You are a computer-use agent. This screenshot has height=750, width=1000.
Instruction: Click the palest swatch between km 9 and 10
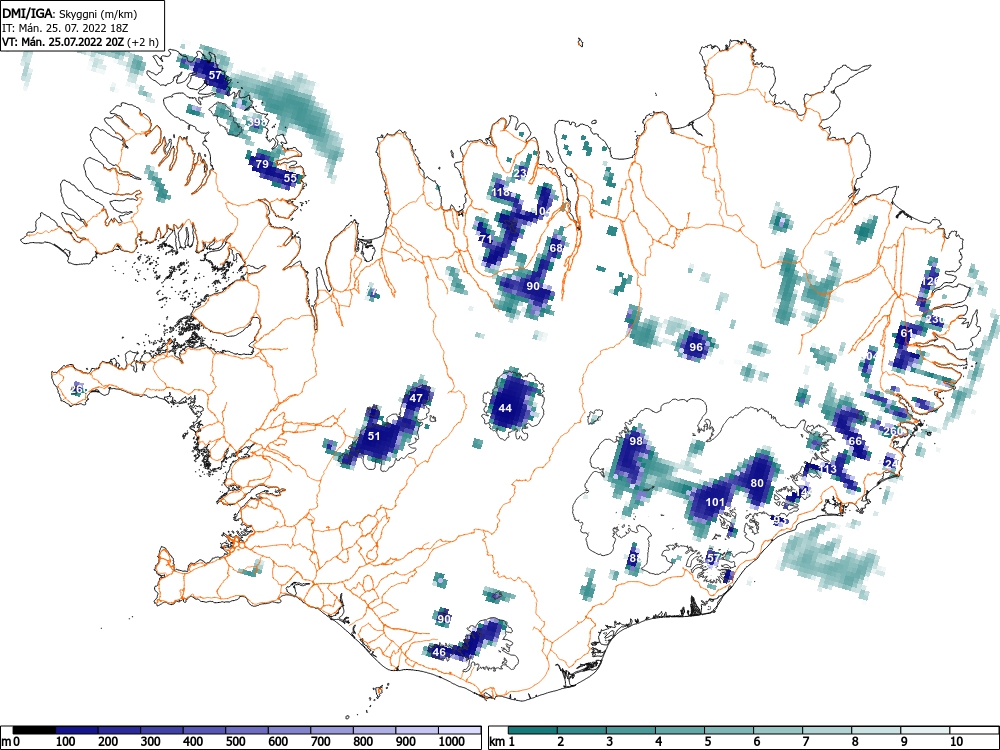coord(925,730)
